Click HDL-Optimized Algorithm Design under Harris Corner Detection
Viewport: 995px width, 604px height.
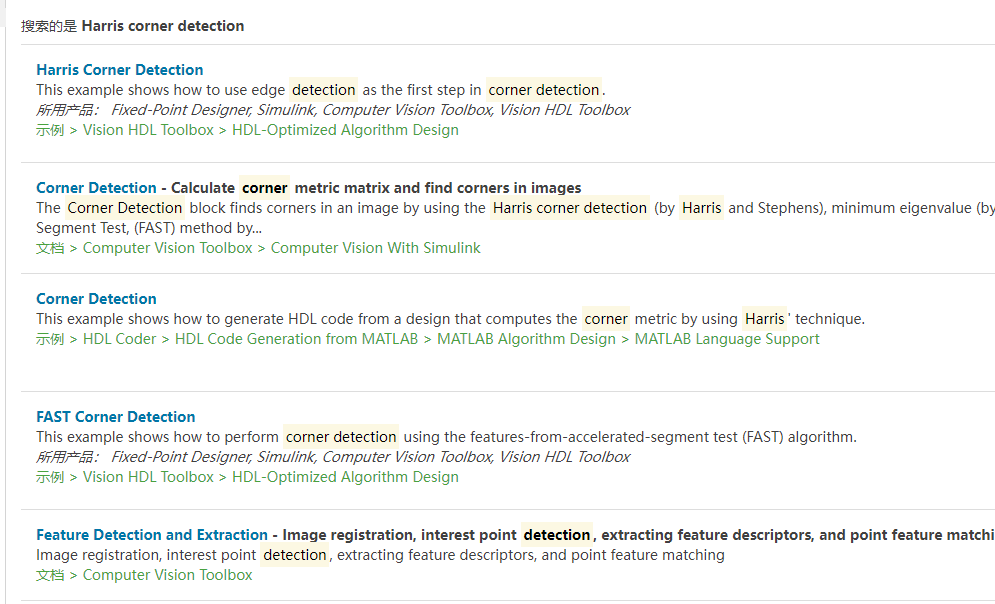pyautogui.click(x=345, y=130)
